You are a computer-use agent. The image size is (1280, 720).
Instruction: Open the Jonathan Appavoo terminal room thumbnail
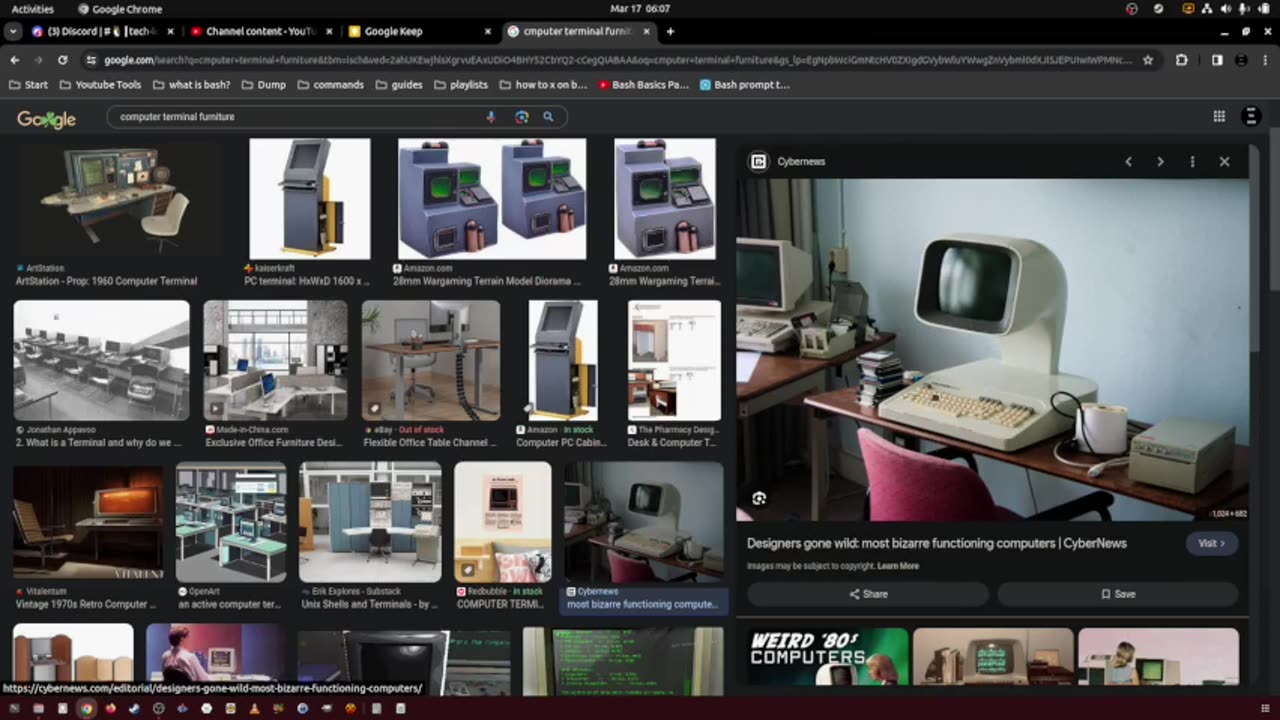pyautogui.click(x=101, y=360)
